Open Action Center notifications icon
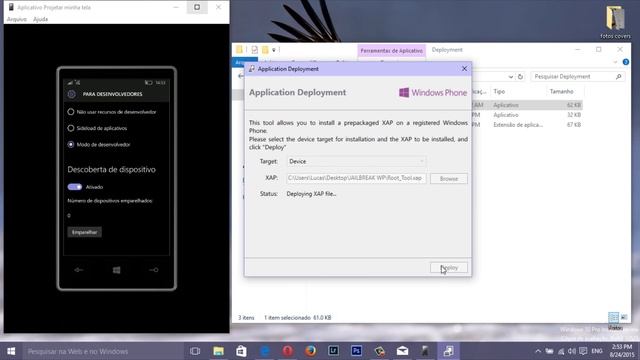Screen dimensions: 640x360 pos(583,351)
